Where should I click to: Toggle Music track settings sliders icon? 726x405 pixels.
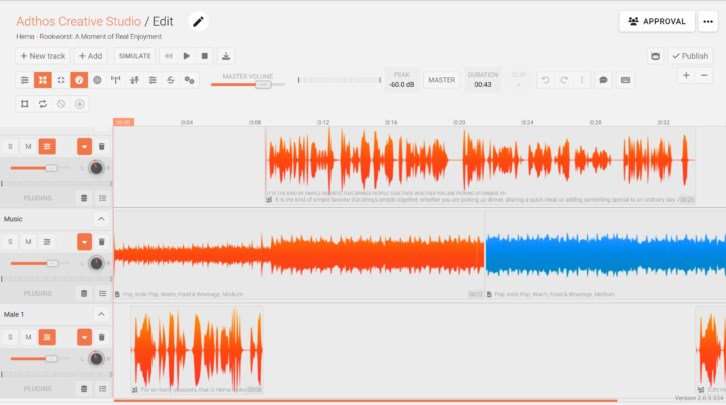click(x=47, y=242)
